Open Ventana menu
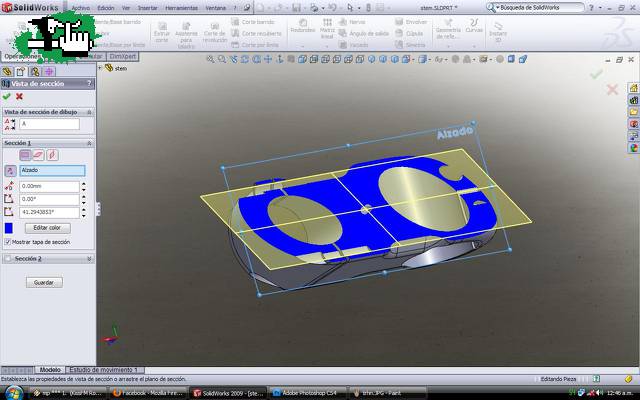Screen dimensions: 640x400 tap(215, 8)
